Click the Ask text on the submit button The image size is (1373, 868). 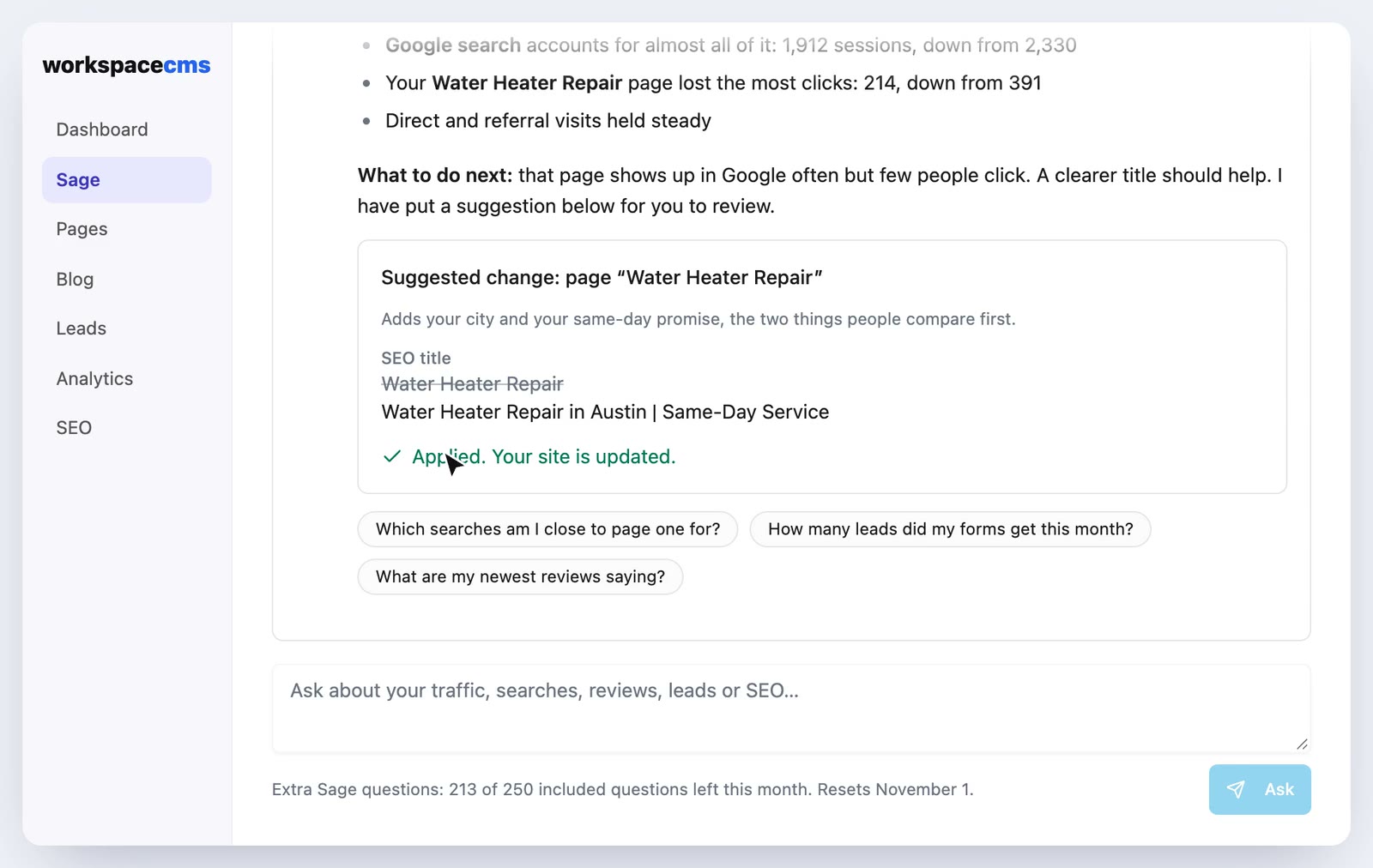[1279, 790]
